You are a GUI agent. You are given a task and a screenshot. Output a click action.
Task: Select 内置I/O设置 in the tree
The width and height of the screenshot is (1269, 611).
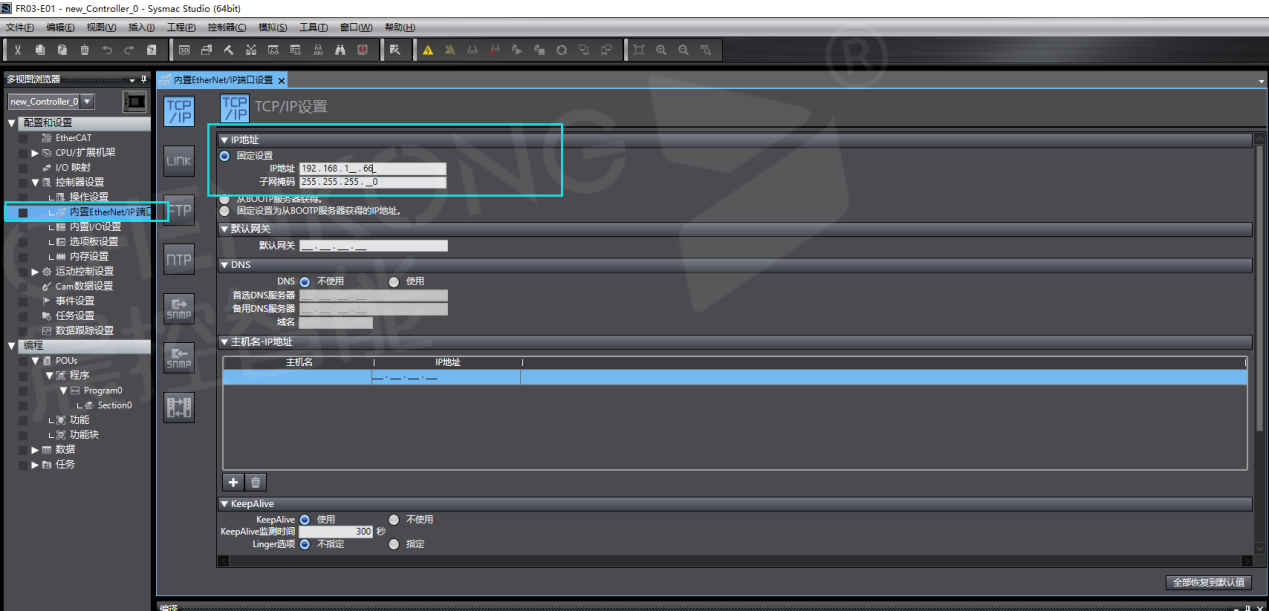[x=94, y=227]
